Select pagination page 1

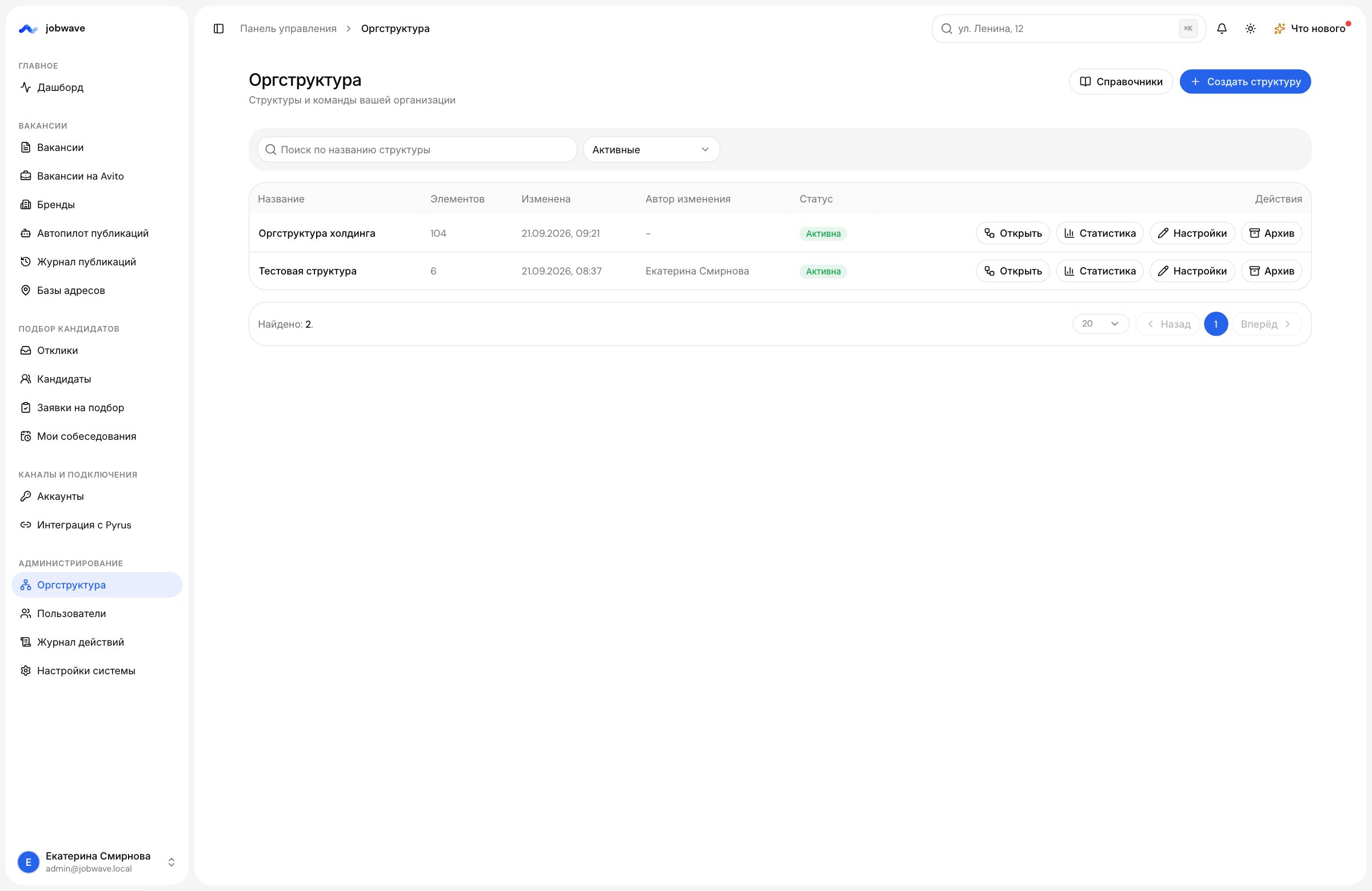point(1216,324)
